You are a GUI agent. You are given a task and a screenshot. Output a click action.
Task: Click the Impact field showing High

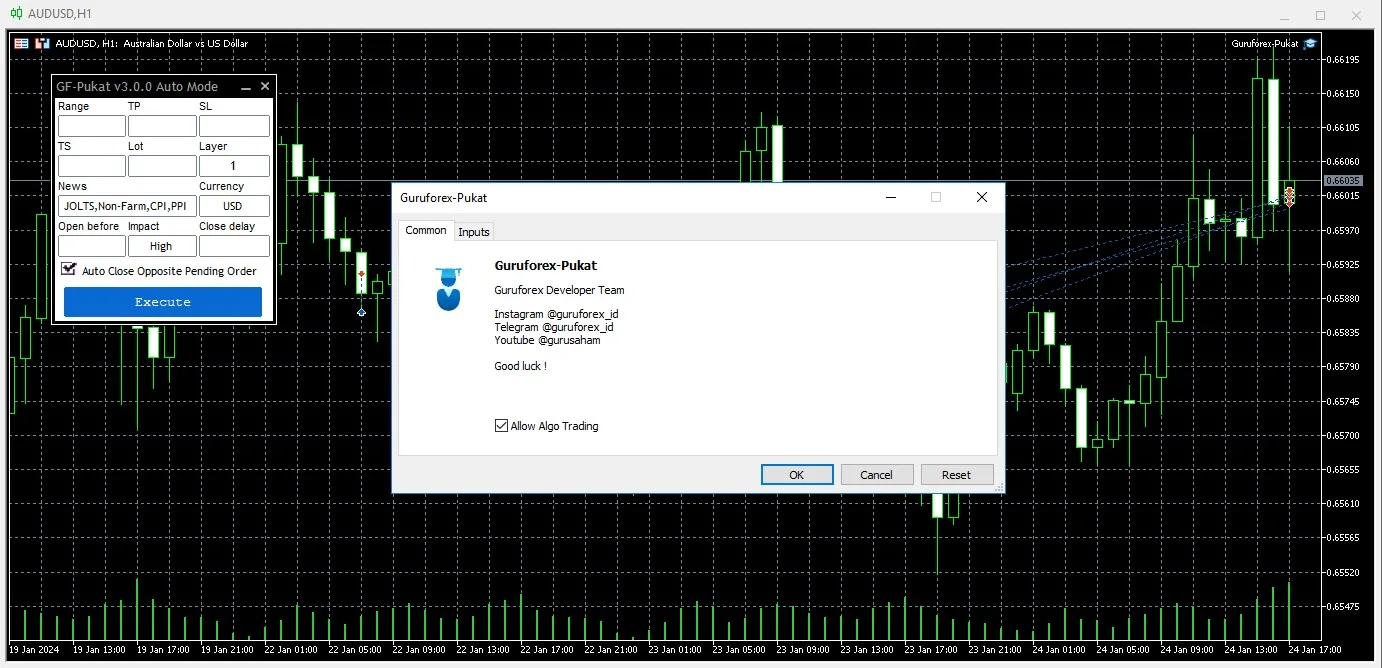point(162,246)
